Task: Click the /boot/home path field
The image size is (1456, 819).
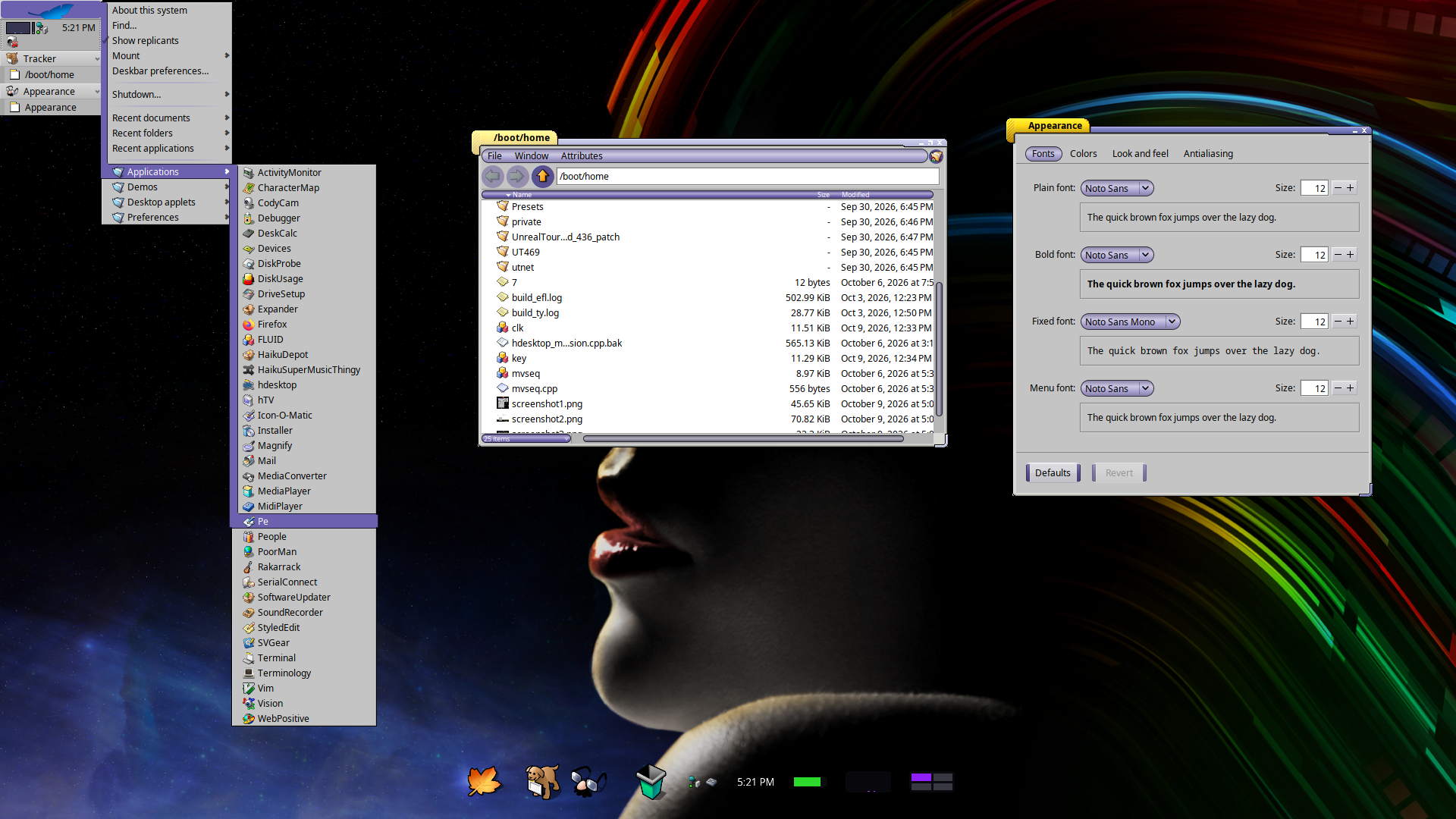Action: click(748, 176)
